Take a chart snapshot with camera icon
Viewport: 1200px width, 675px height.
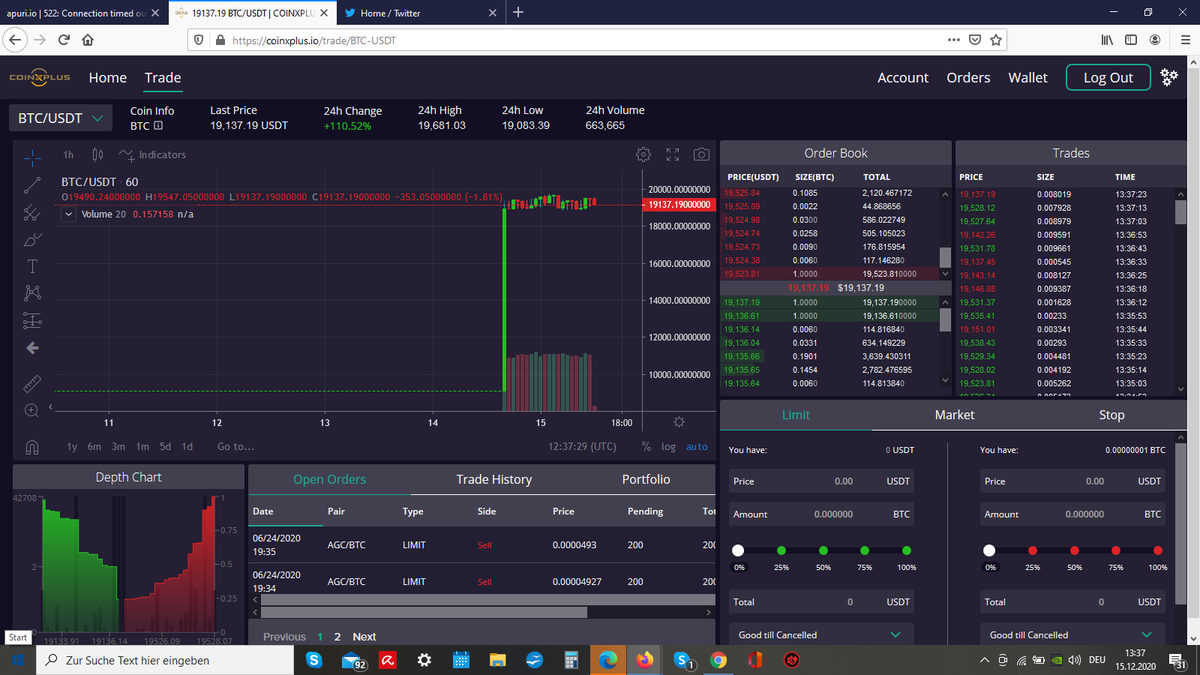(x=701, y=155)
